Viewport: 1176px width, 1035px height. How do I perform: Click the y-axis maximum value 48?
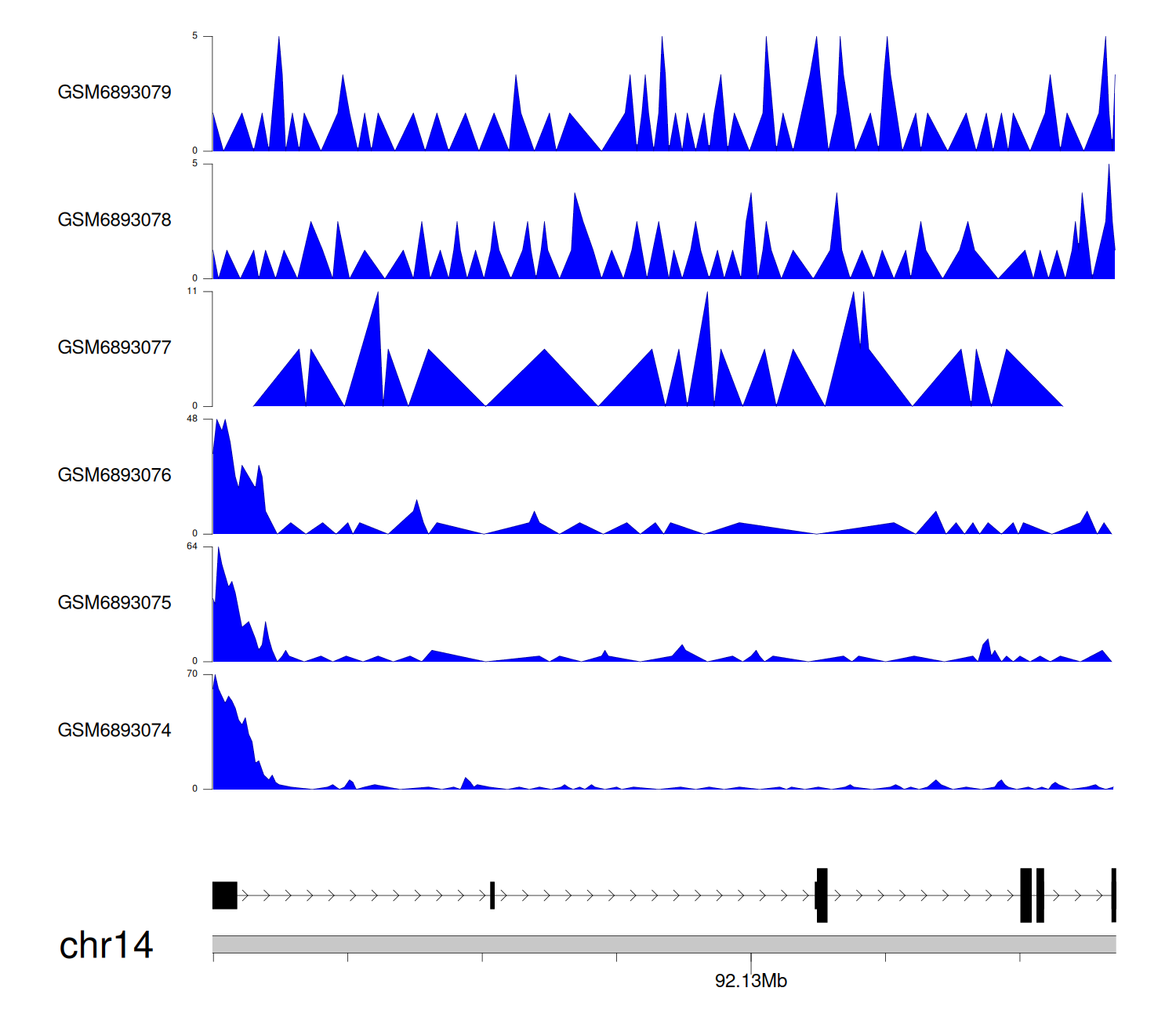point(192,419)
